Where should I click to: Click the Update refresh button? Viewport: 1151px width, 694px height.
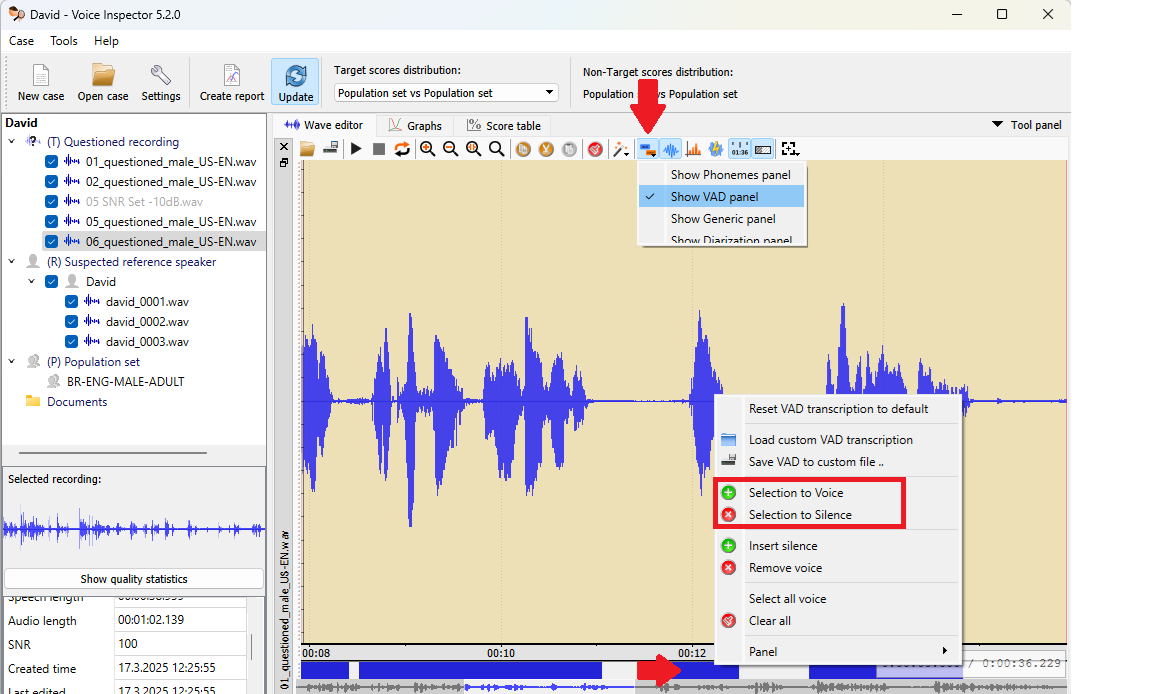296,82
